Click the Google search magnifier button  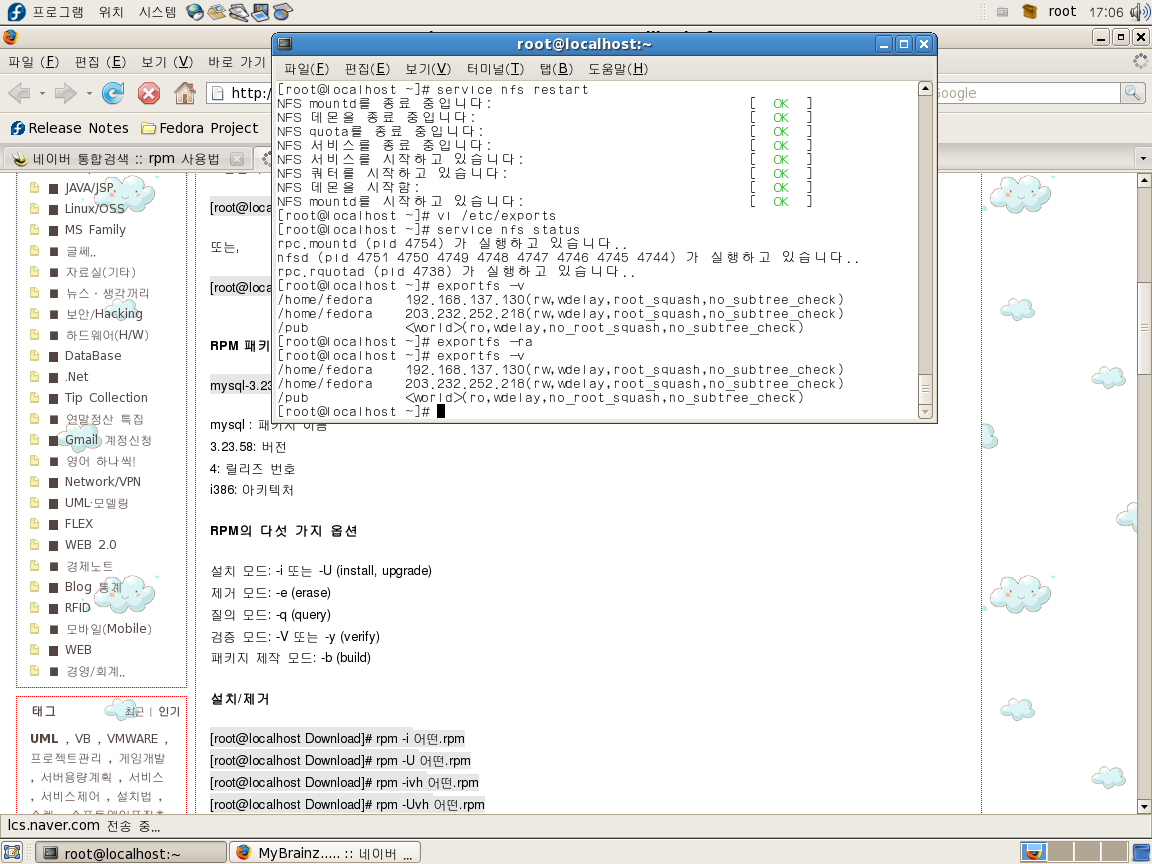pos(1132,93)
